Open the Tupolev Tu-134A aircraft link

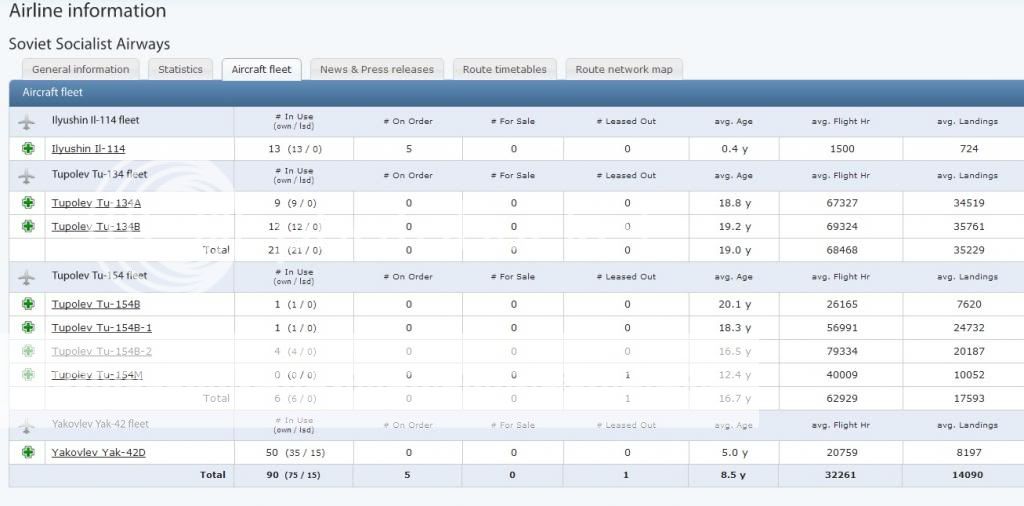pyautogui.click(x=96, y=203)
